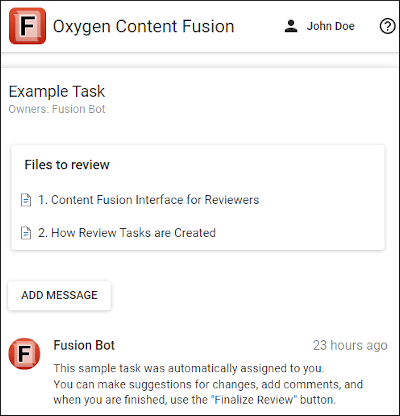Click the Files to review heading
Viewport: 400px width, 416px height.
[67, 165]
